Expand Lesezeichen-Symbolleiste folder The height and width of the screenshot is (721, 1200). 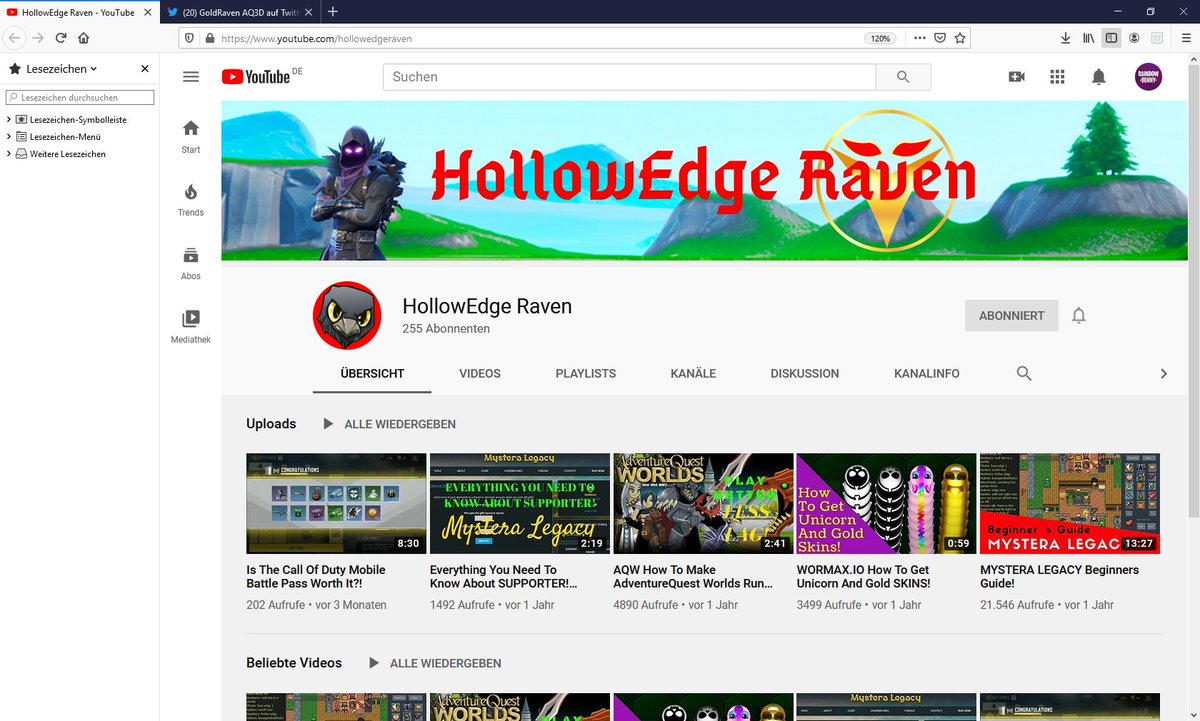click(x=9, y=120)
